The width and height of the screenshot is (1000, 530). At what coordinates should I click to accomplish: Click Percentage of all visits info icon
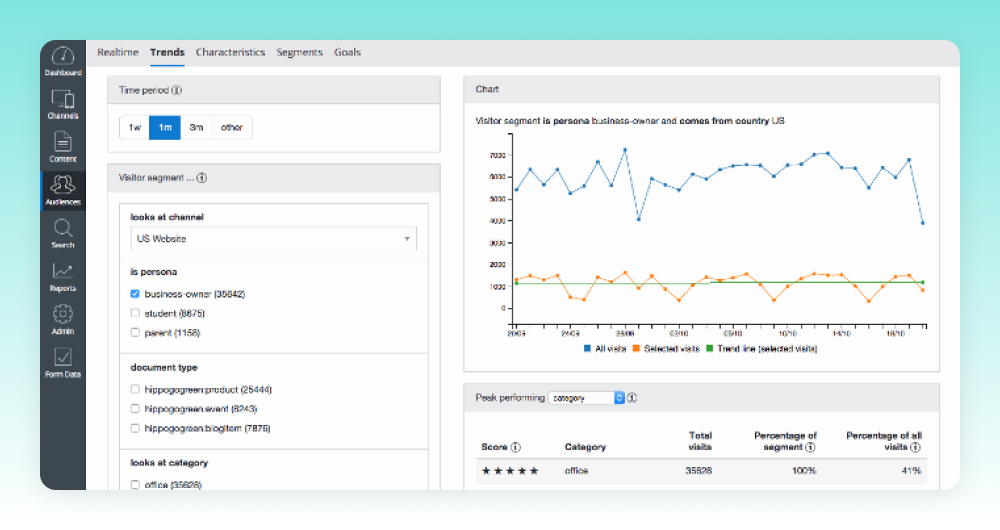coord(915,447)
